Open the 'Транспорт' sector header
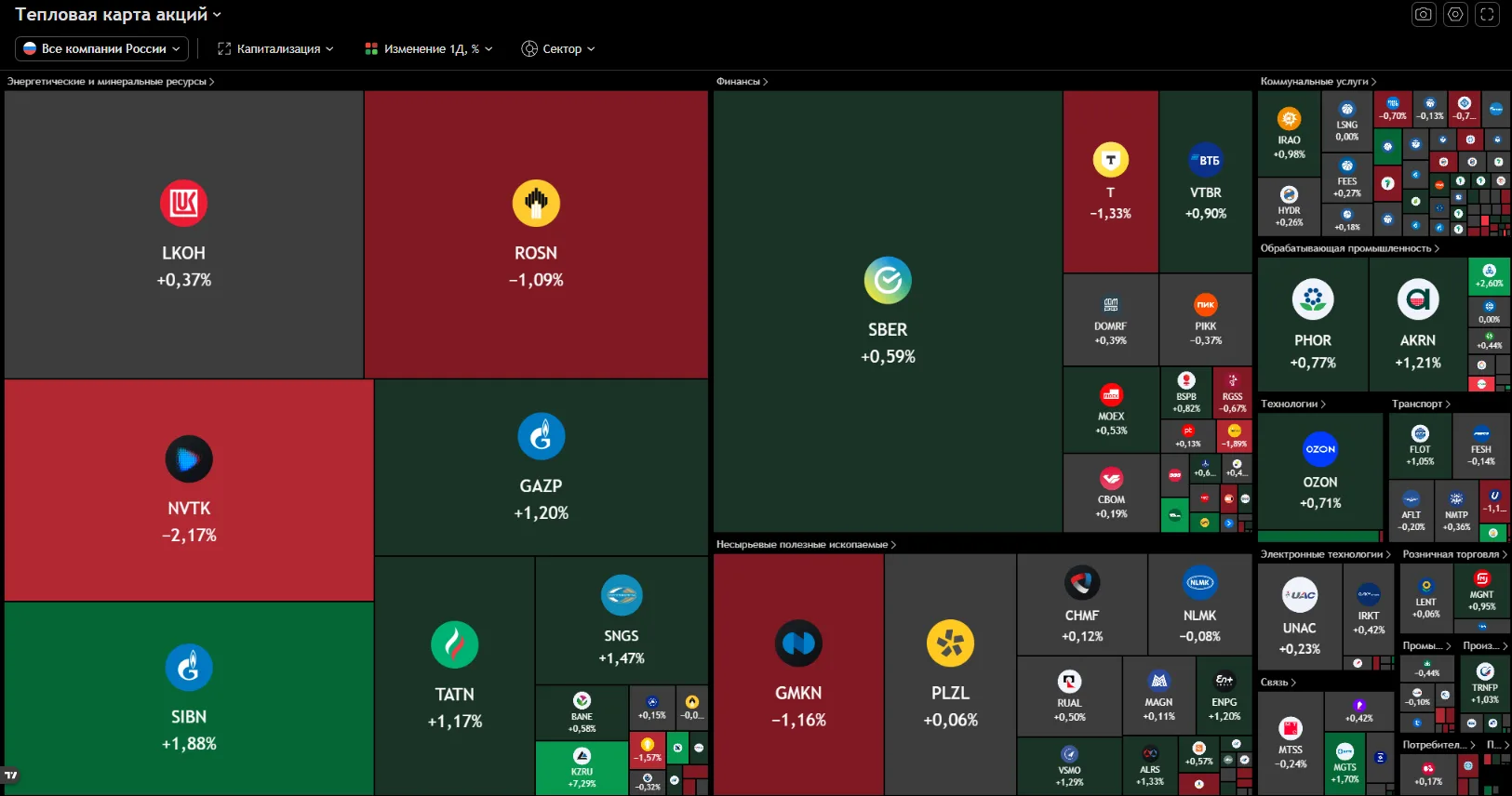 pos(1421,404)
